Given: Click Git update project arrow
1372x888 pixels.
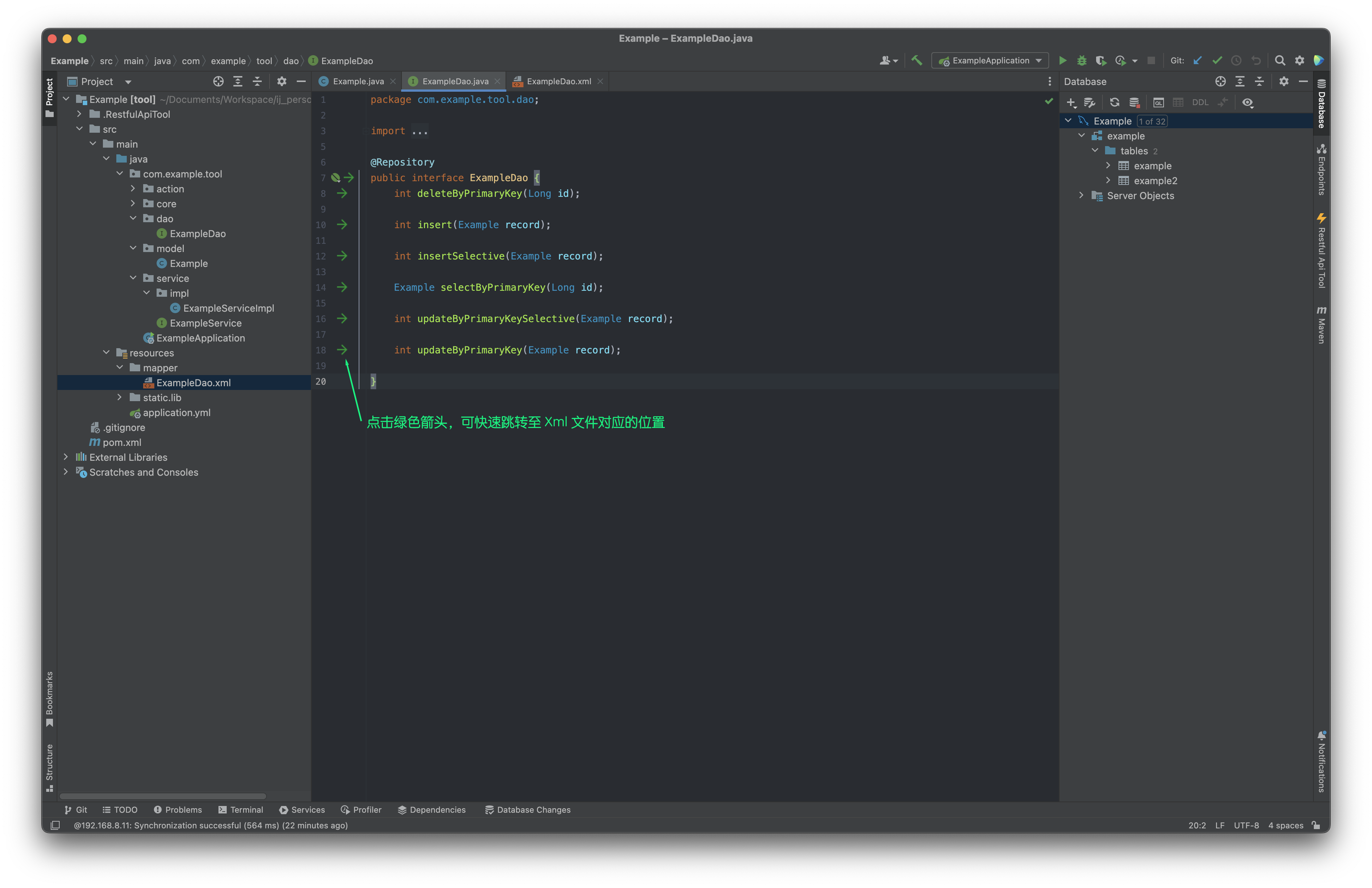Looking at the screenshot, I should coord(1197,60).
